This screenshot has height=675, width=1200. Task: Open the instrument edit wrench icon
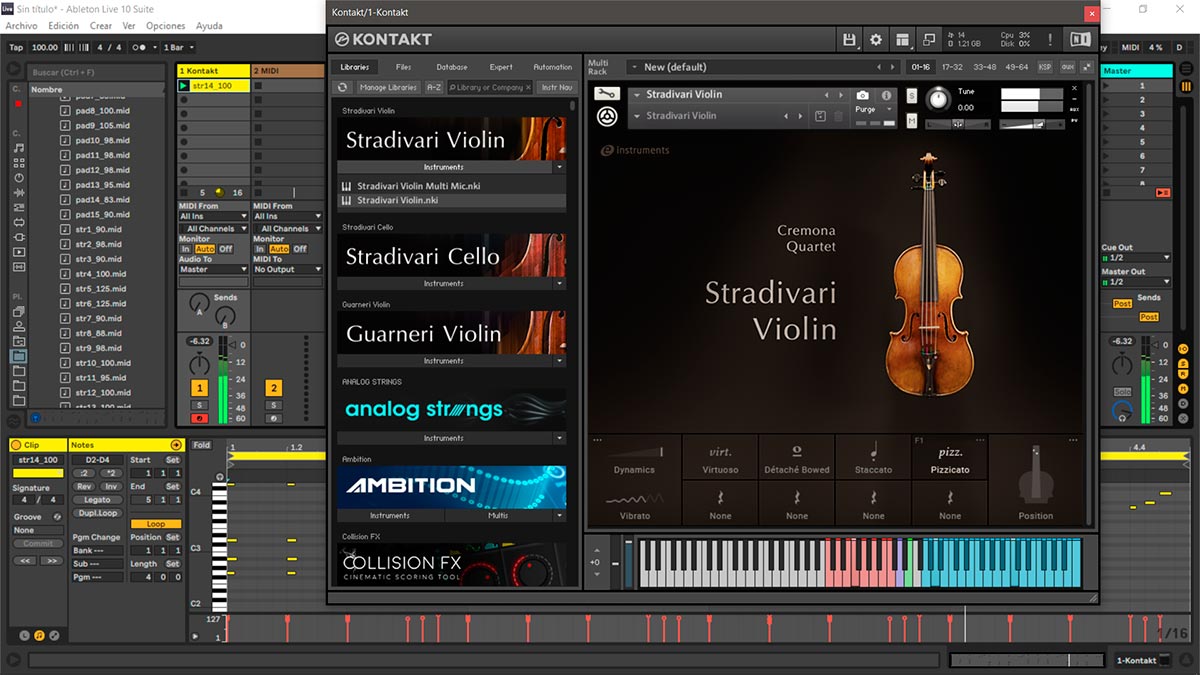606,94
